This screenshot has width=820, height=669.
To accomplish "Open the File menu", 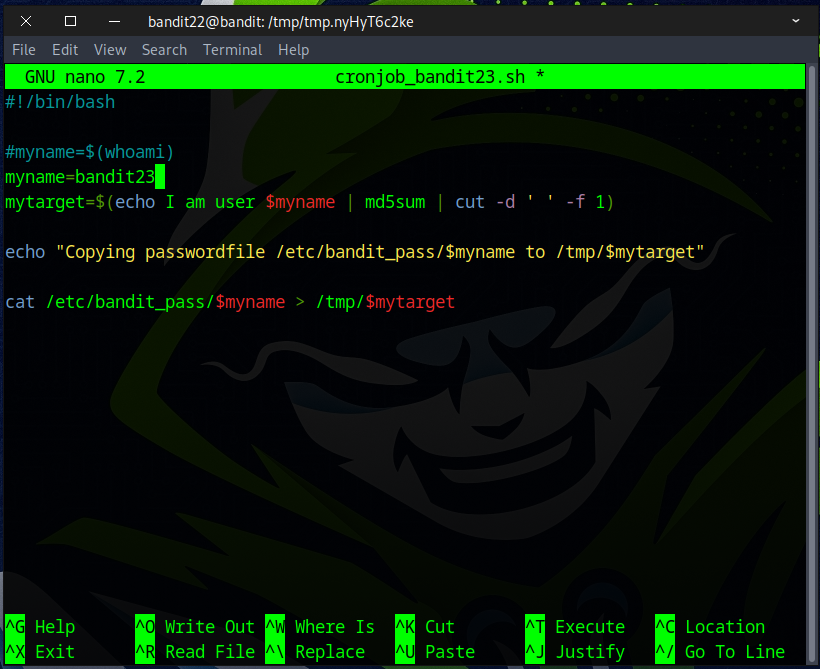I will tap(23, 49).
